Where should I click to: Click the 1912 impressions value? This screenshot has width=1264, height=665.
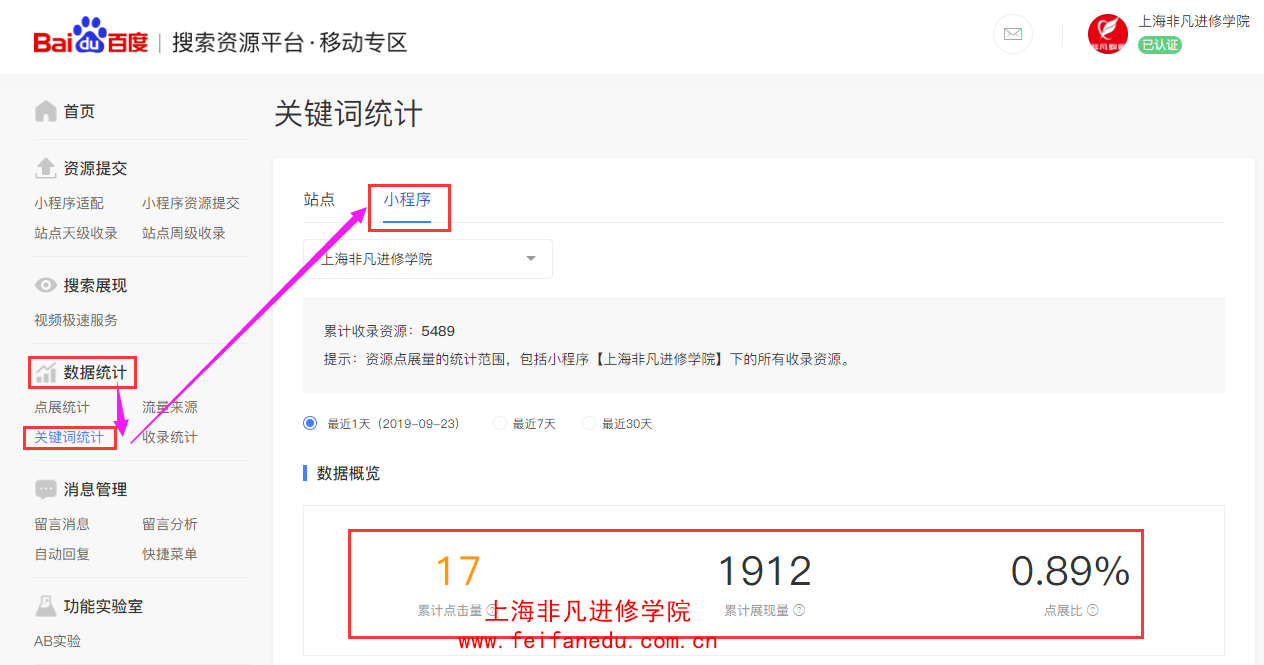click(x=765, y=571)
